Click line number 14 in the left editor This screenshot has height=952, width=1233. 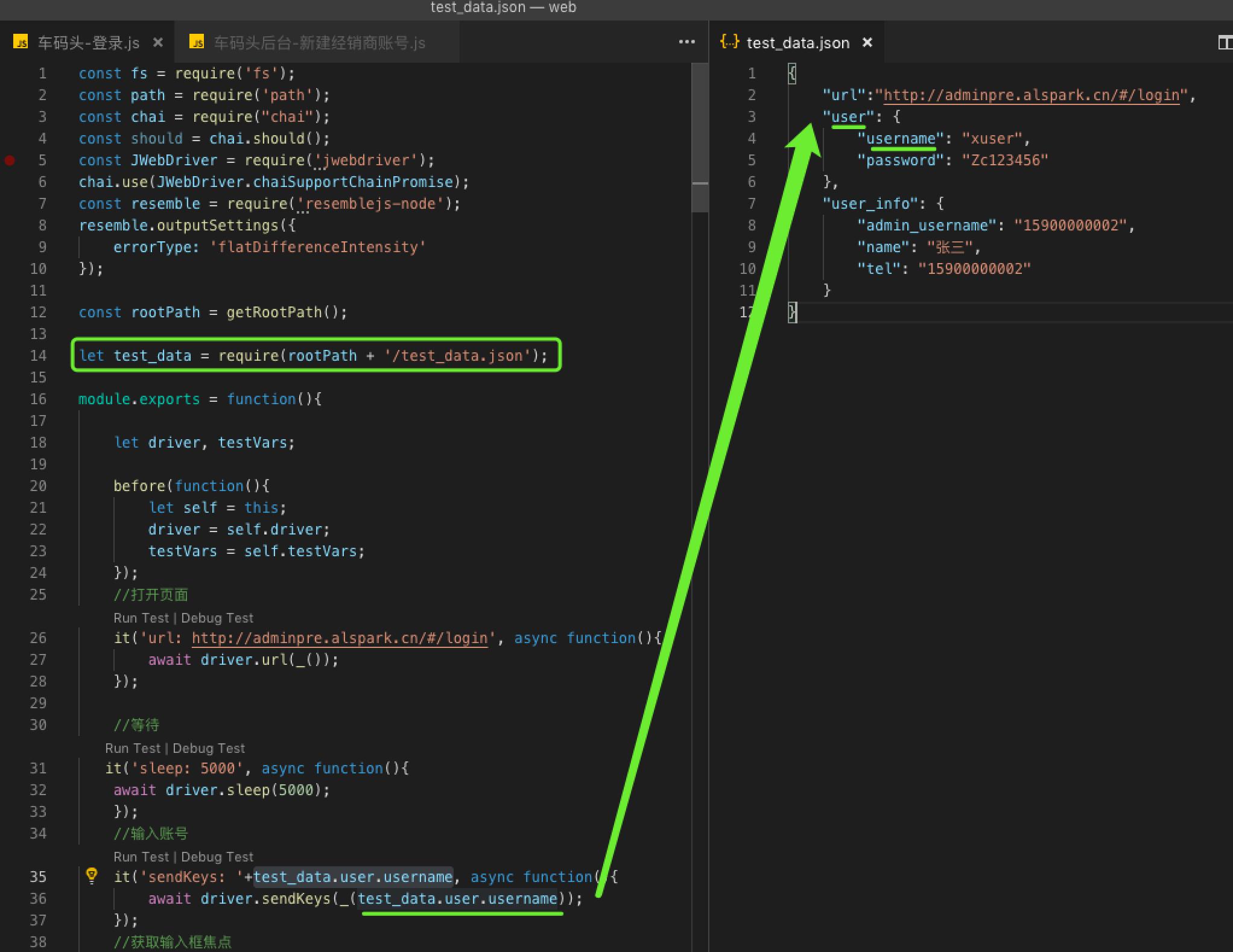pos(38,355)
